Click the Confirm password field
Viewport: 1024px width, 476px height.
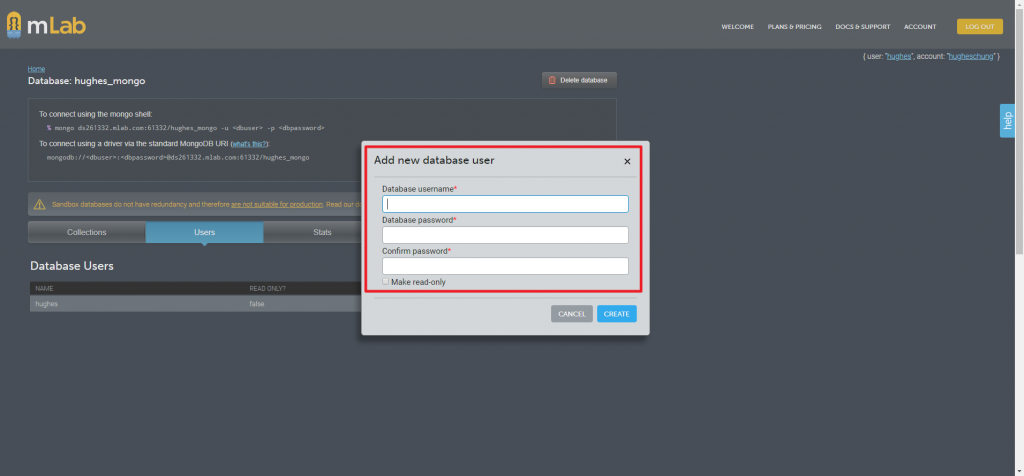[505, 266]
